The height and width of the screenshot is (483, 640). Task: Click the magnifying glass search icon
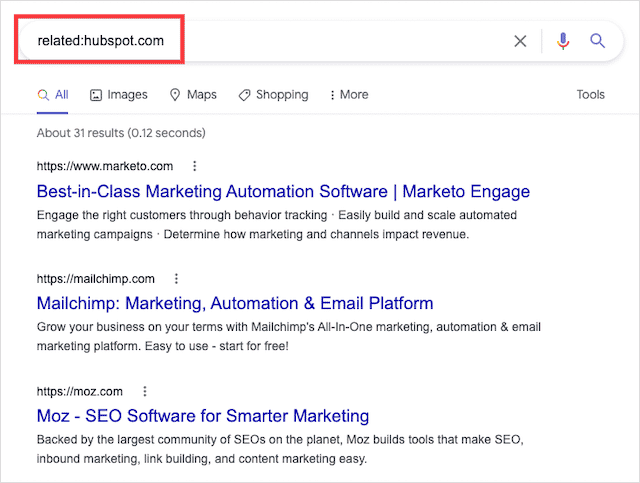[598, 41]
